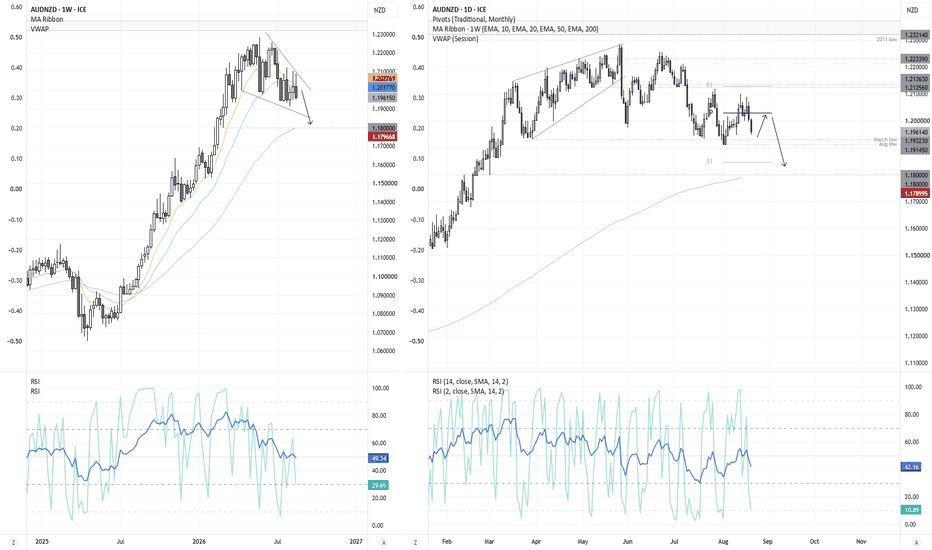Click the auto-scale "A" icon on weekly chart

[x=384, y=542]
